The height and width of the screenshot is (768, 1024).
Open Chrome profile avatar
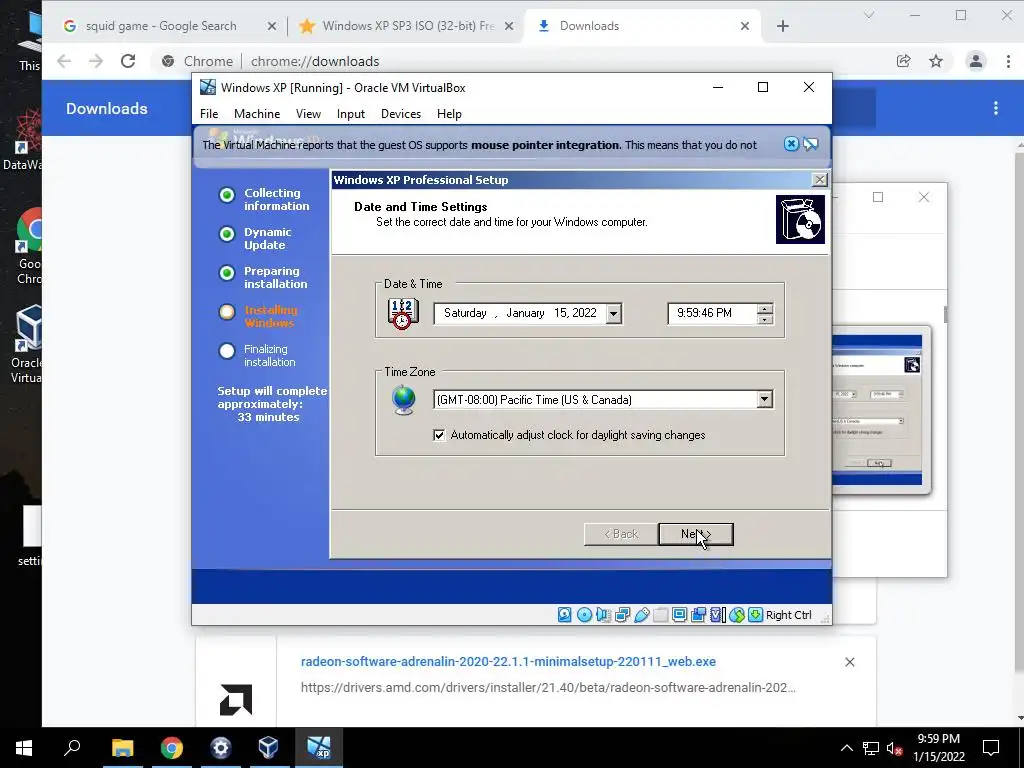(976, 61)
